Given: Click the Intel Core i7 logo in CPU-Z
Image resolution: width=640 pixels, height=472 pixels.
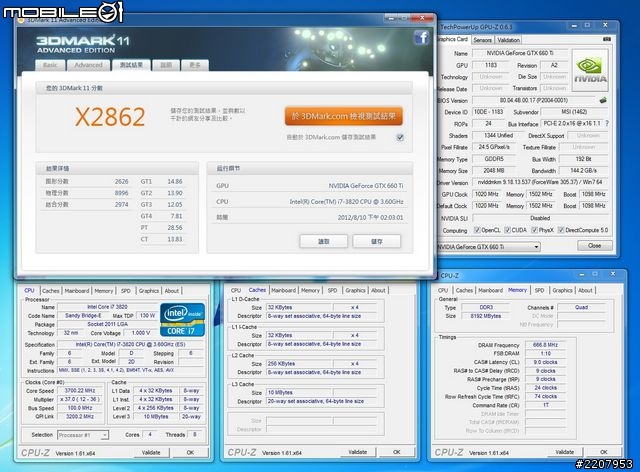Looking at the screenshot, I should pos(182,320).
